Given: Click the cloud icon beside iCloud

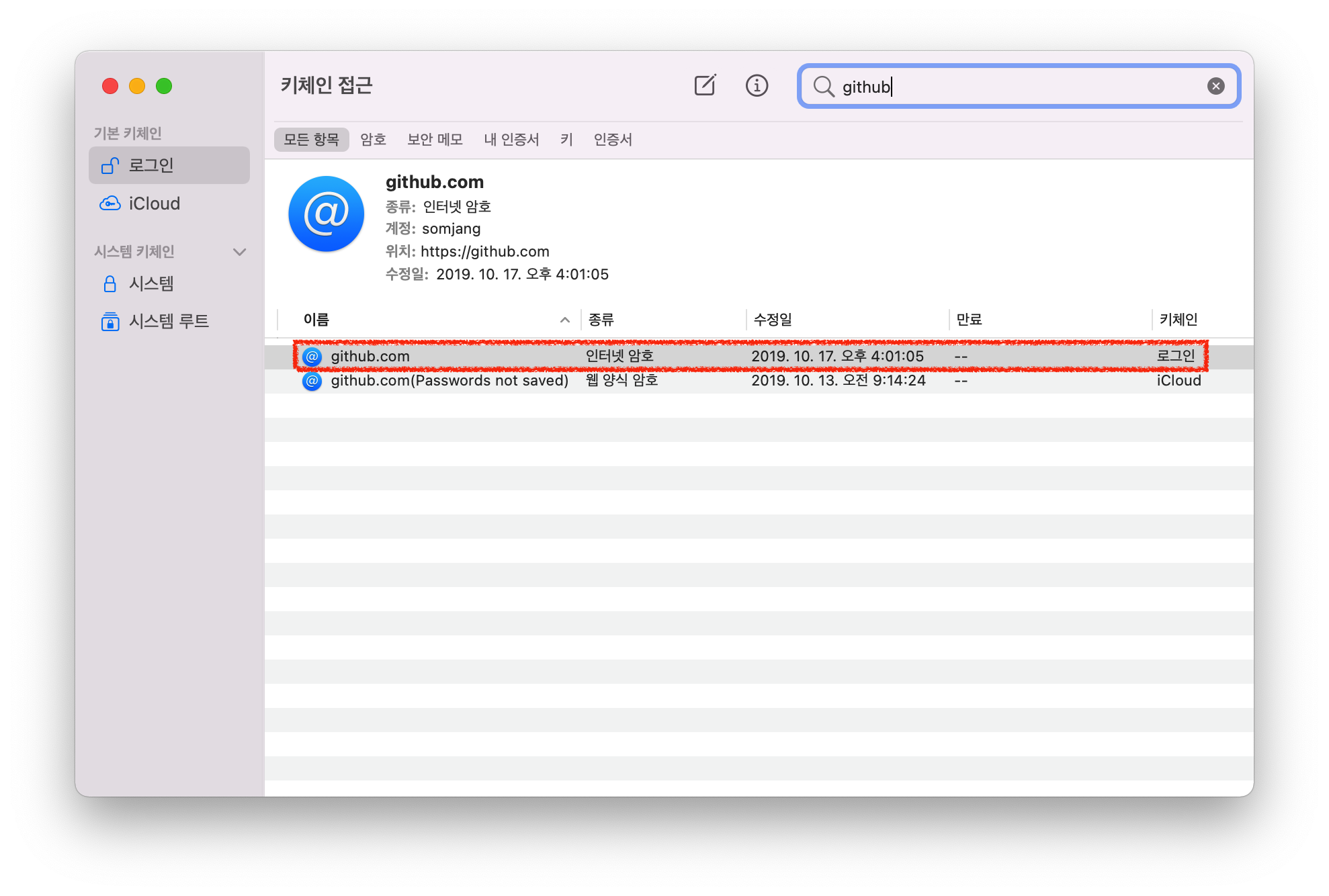Looking at the screenshot, I should 110,204.
